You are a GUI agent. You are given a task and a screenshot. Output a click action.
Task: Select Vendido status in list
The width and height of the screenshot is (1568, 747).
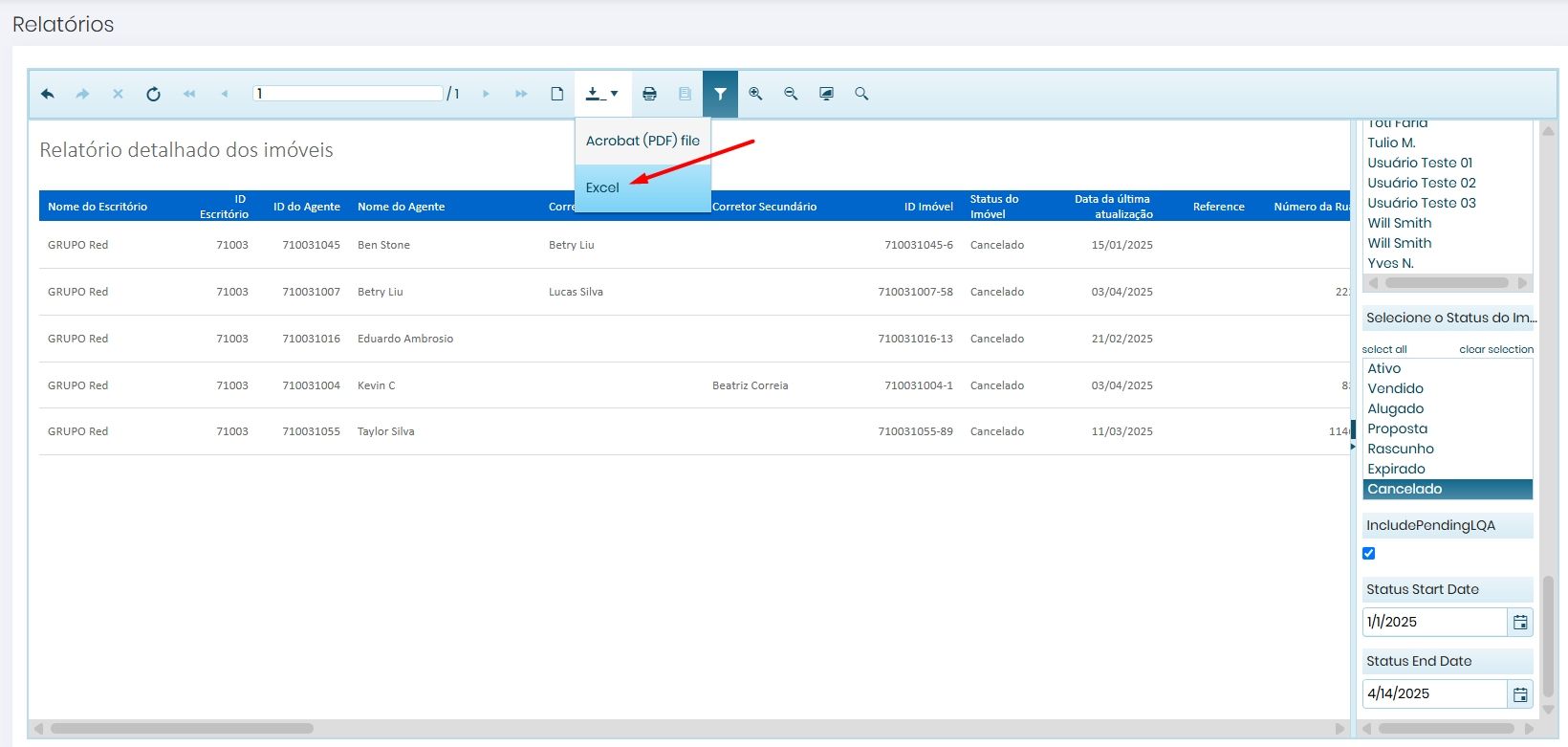(1448, 388)
